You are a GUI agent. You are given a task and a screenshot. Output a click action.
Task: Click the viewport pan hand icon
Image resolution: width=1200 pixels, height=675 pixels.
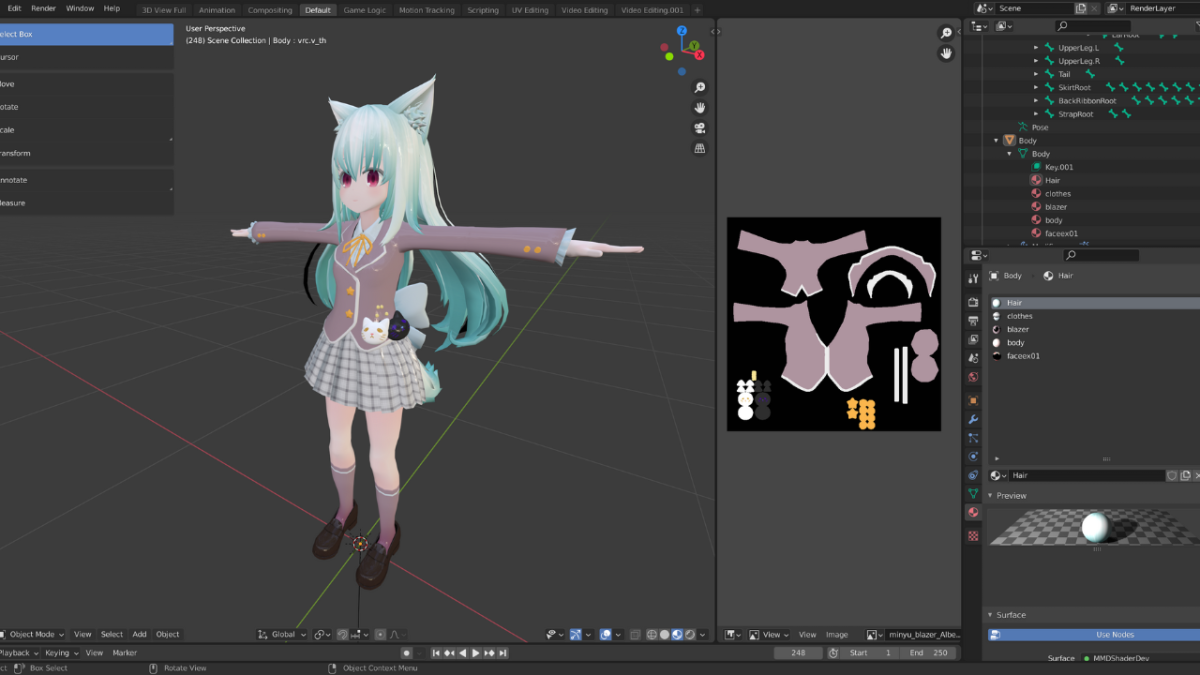click(x=700, y=108)
